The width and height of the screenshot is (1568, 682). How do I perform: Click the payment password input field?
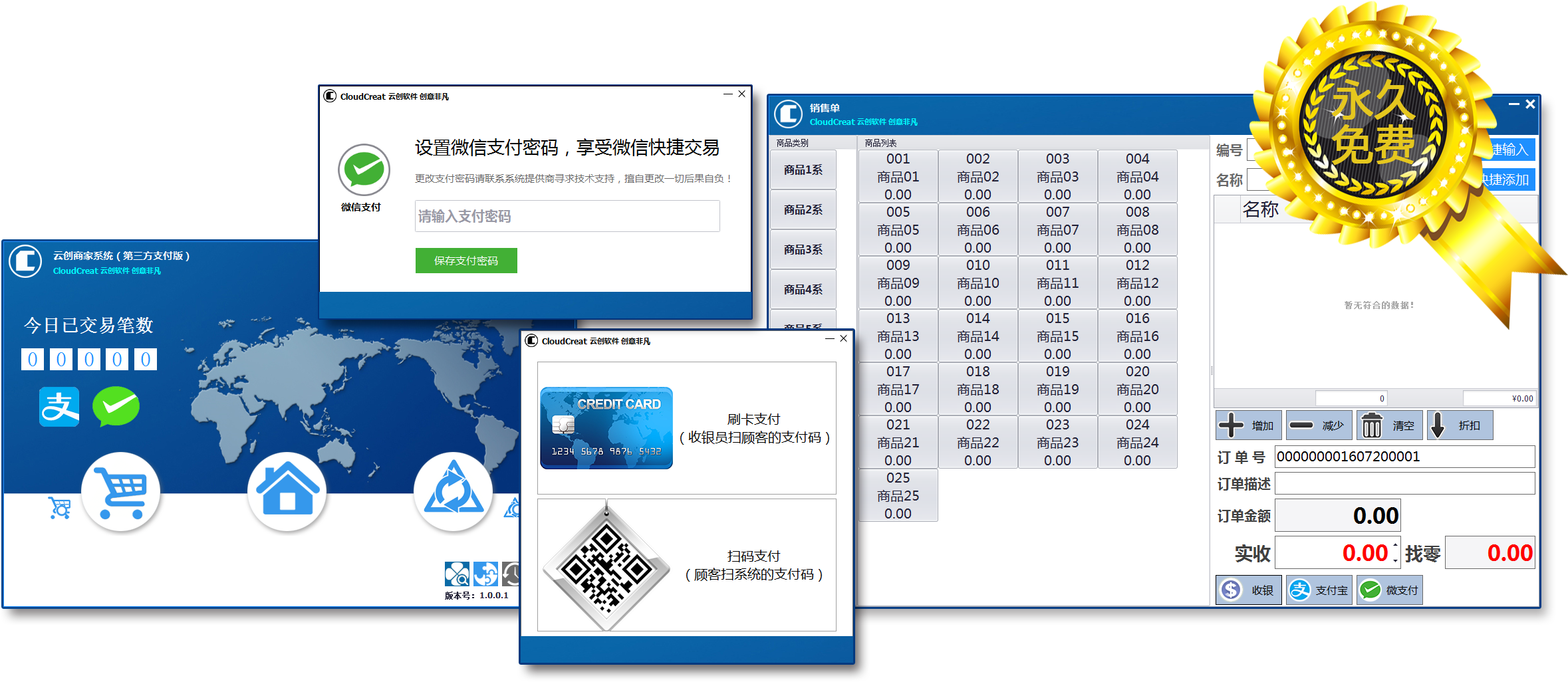[567, 216]
